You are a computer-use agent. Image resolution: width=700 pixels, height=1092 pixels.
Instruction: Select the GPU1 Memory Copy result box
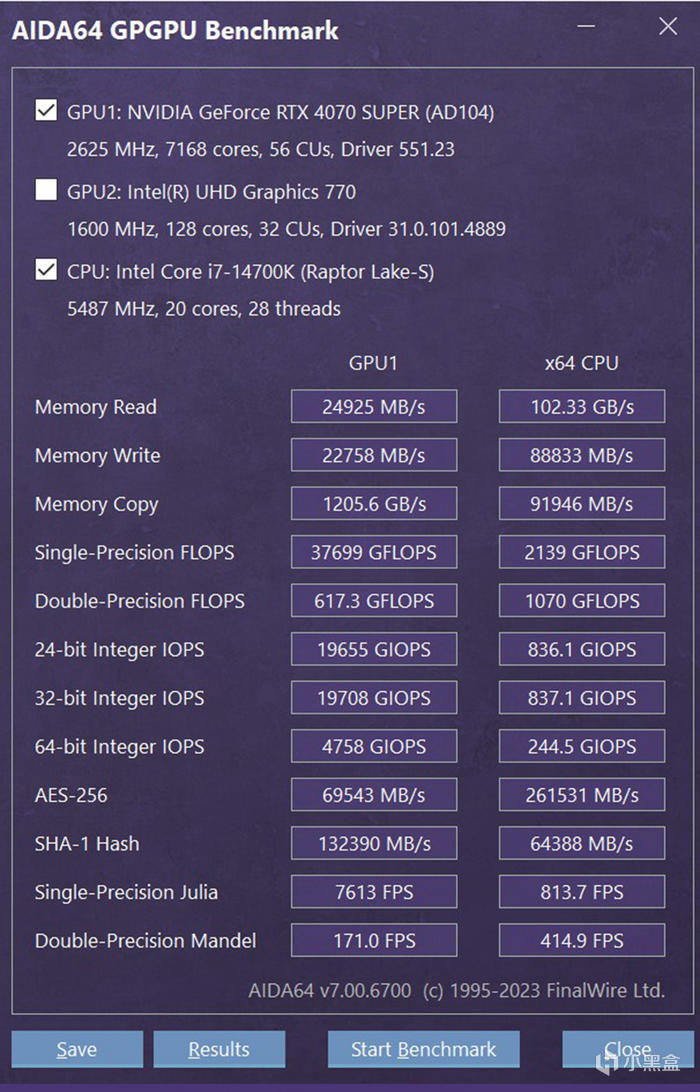(x=373, y=504)
